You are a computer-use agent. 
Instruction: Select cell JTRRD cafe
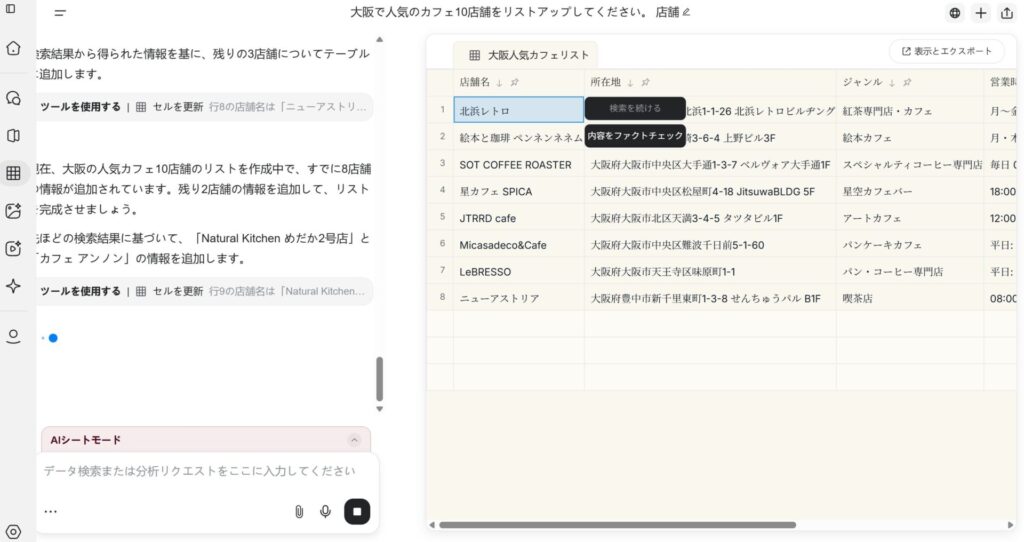coord(519,218)
